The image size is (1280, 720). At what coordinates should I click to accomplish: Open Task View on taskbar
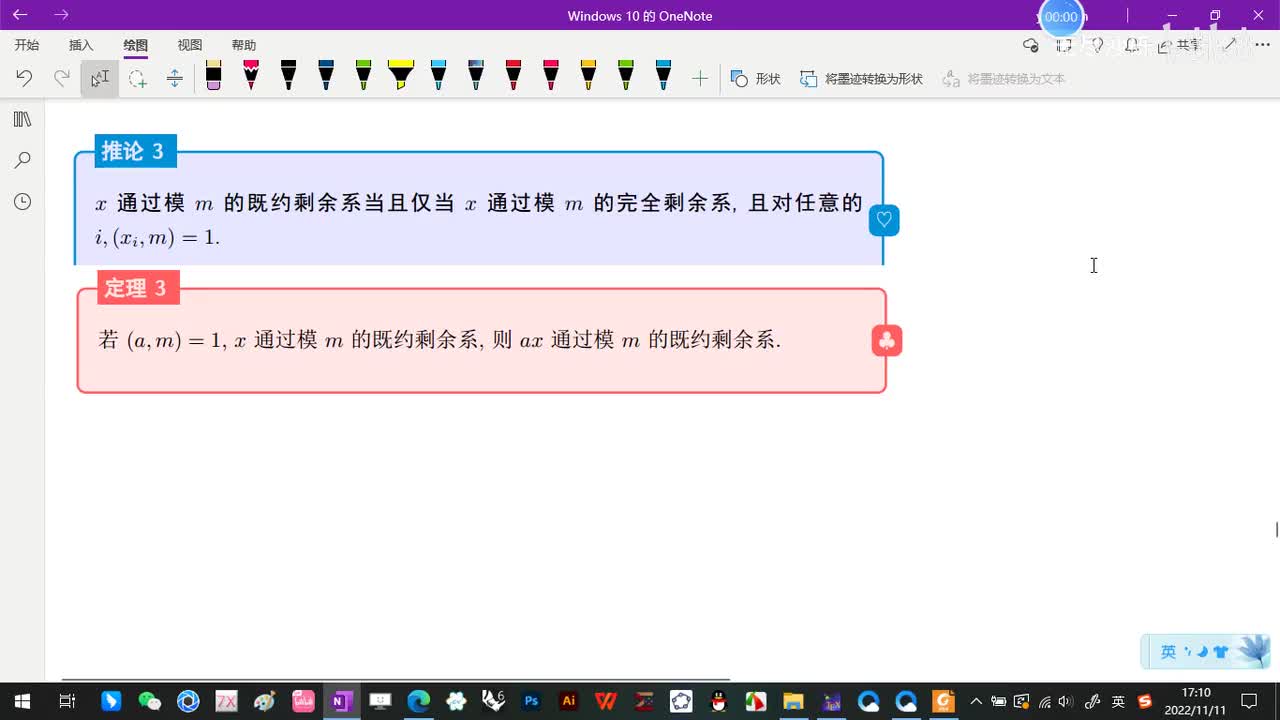tap(67, 701)
